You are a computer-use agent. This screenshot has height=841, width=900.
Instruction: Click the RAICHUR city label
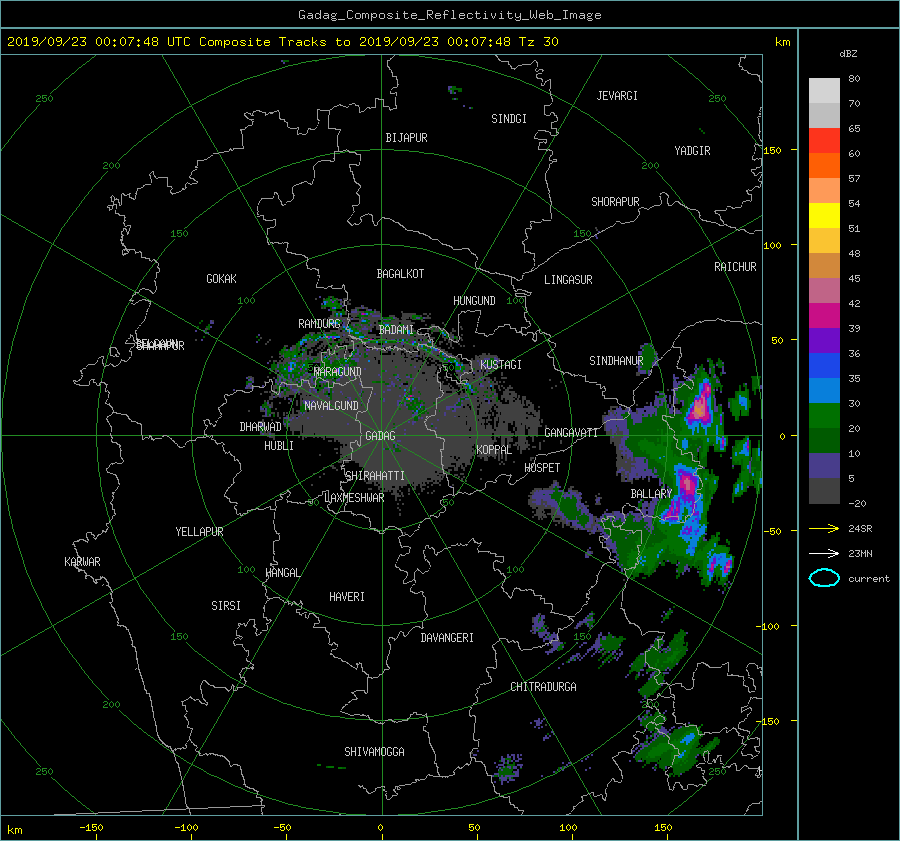[735, 267]
